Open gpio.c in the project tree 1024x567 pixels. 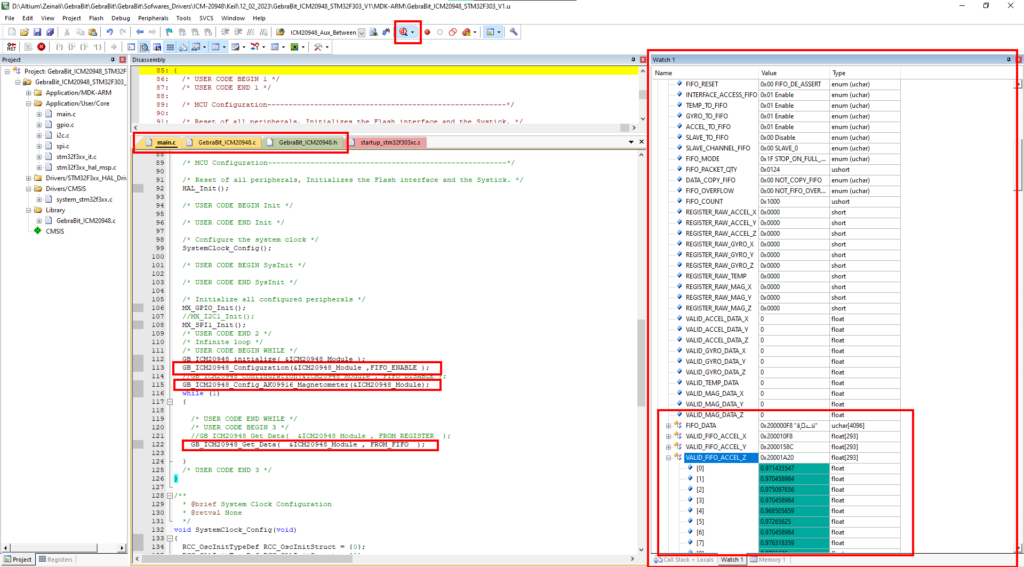click(65, 125)
